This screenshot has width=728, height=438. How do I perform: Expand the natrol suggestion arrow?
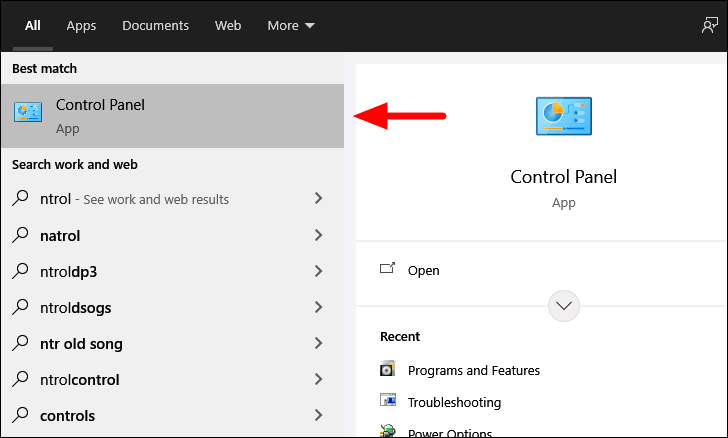pos(318,235)
